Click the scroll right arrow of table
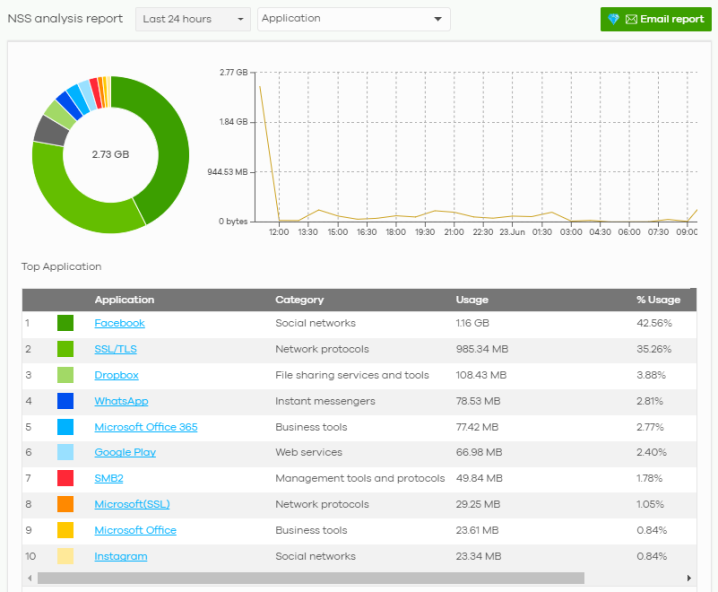The width and height of the screenshot is (718, 592). coord(688,578)
